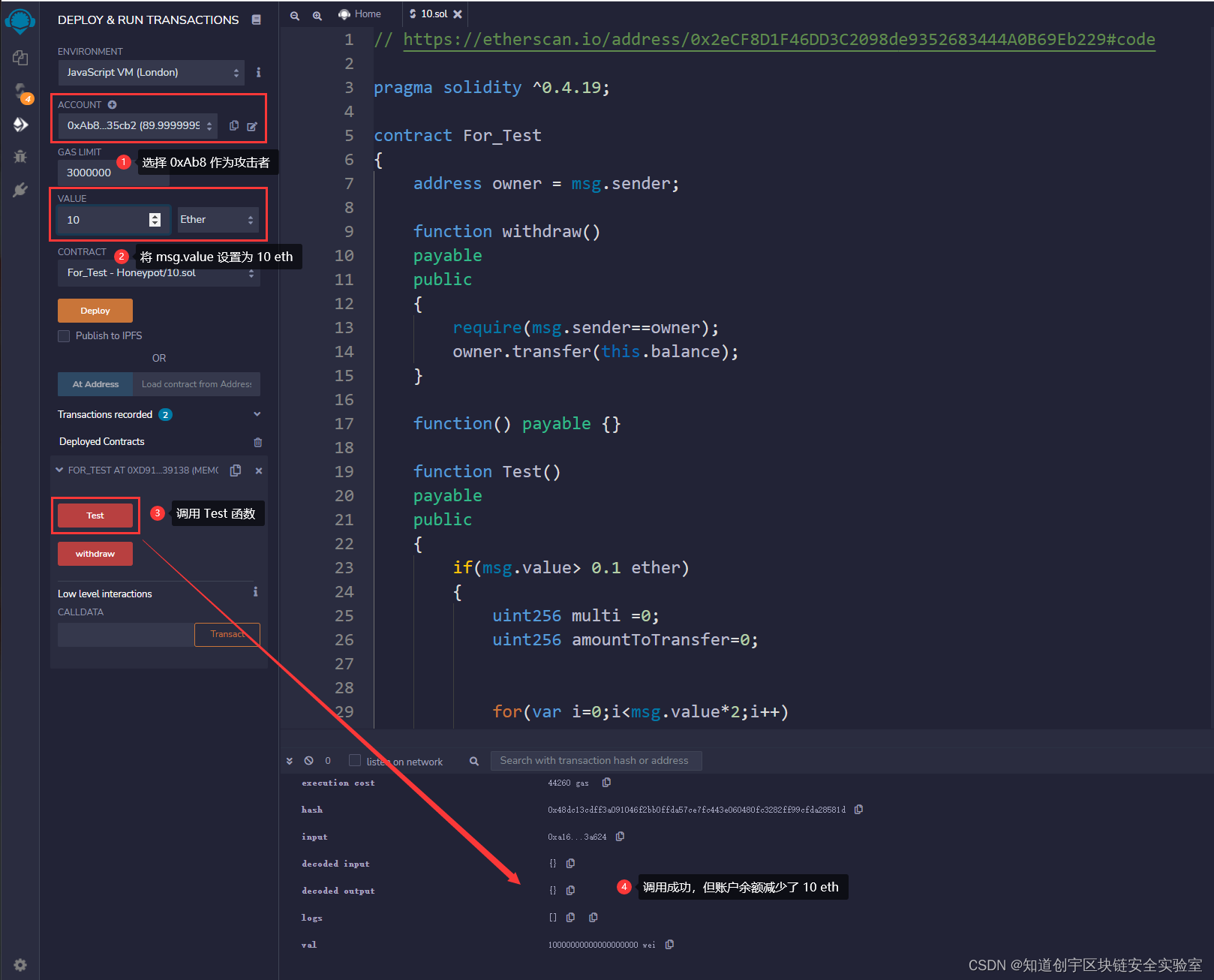Image resolution: width=1214 pixels, height=980 pixels.
Task: Open the Debugger panel icon
Action: pos(20,157)
